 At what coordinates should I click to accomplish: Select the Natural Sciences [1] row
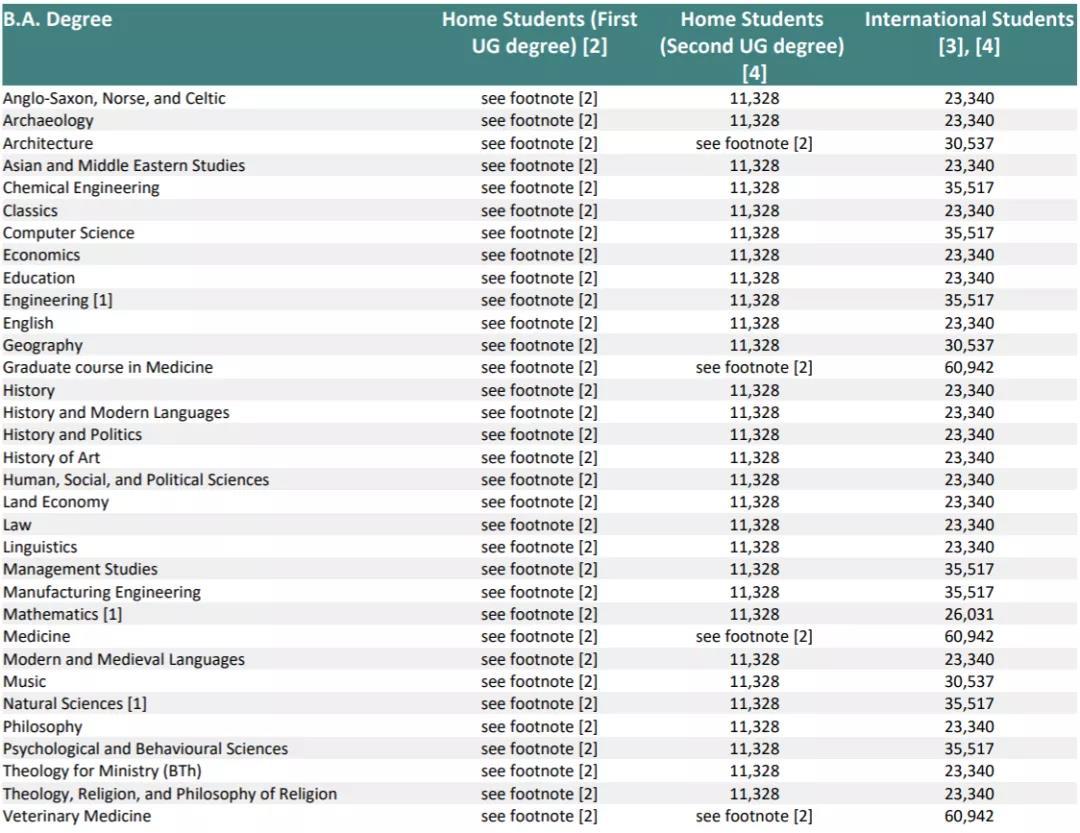coord(72,703)
